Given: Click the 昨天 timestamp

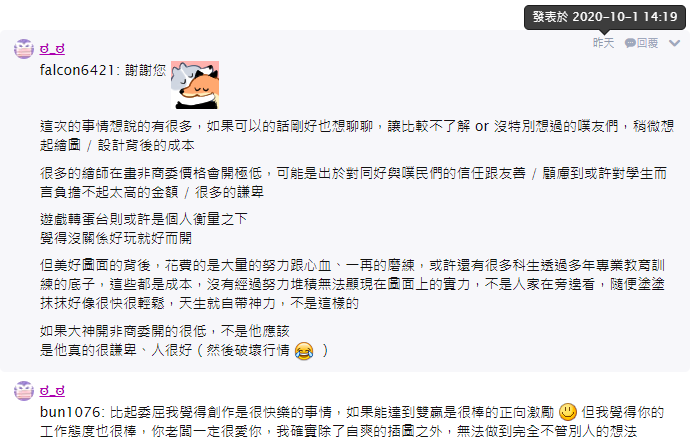Looking at the screenshot, I should tap(603, 43).
